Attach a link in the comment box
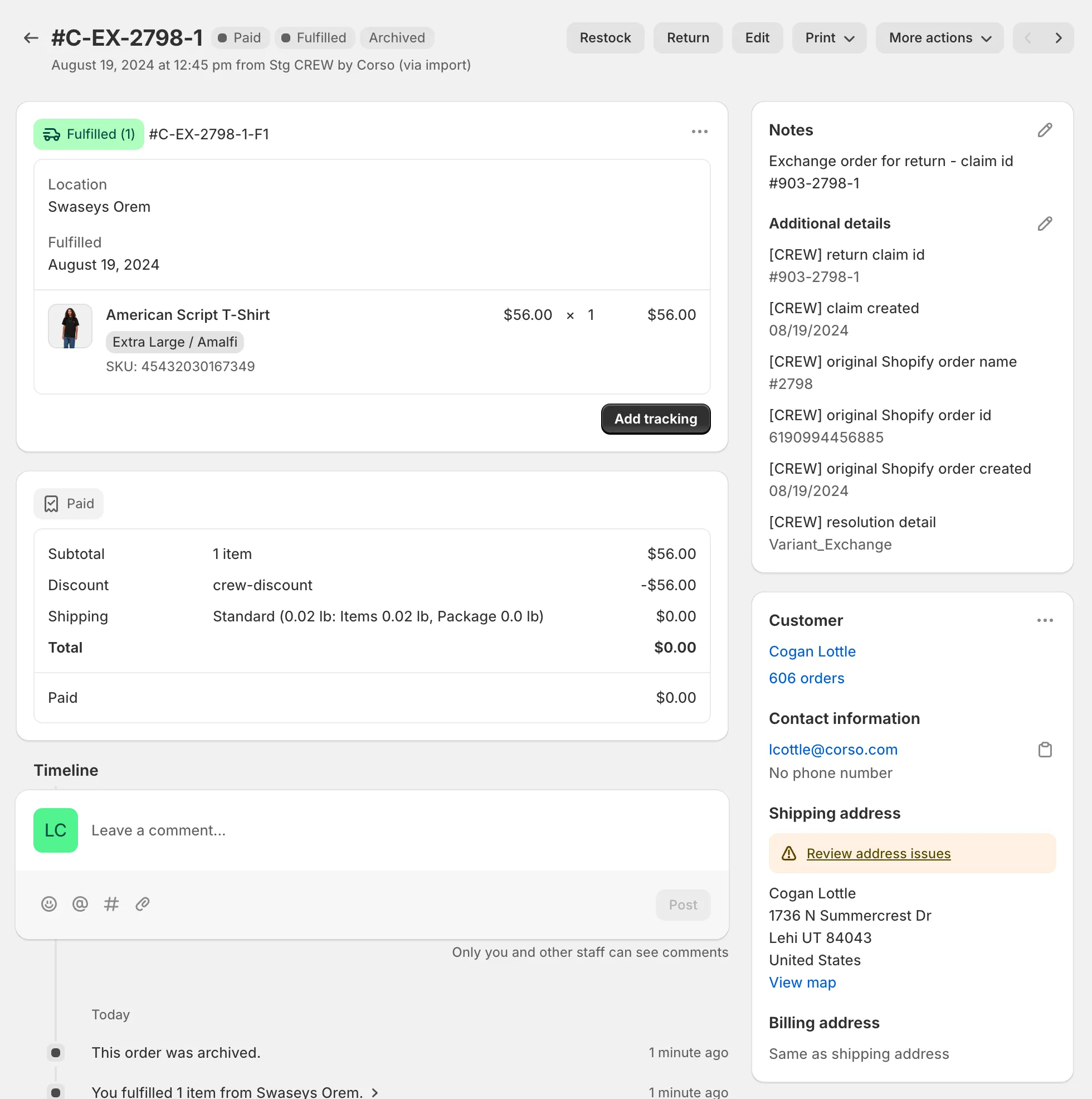Screen dimensions: 1092x1099 click(x=142, y=904)
